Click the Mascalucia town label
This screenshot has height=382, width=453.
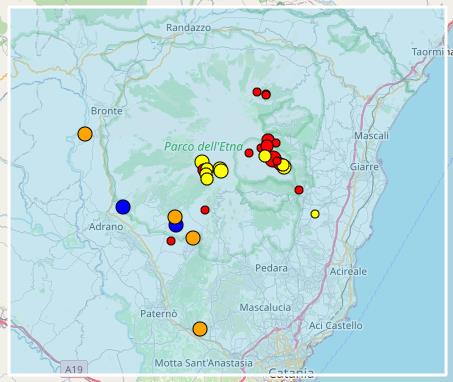pyautogui.click(x=265, y=307)
